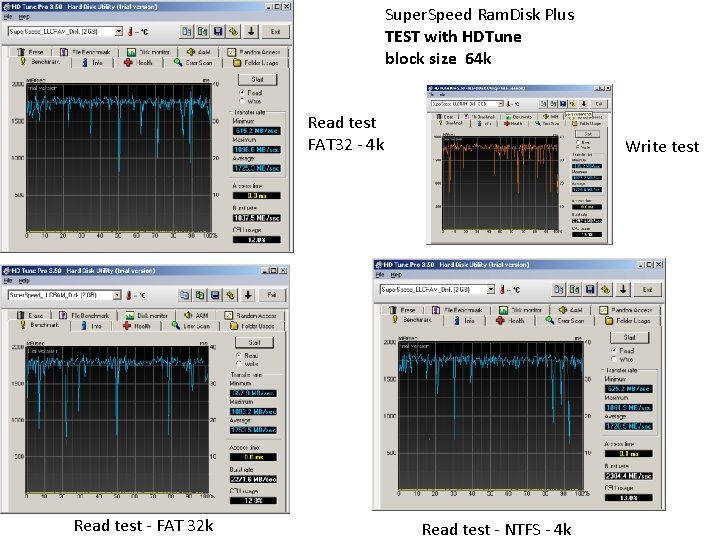Click Exit button in NTFS-4k window

[647, 289]
